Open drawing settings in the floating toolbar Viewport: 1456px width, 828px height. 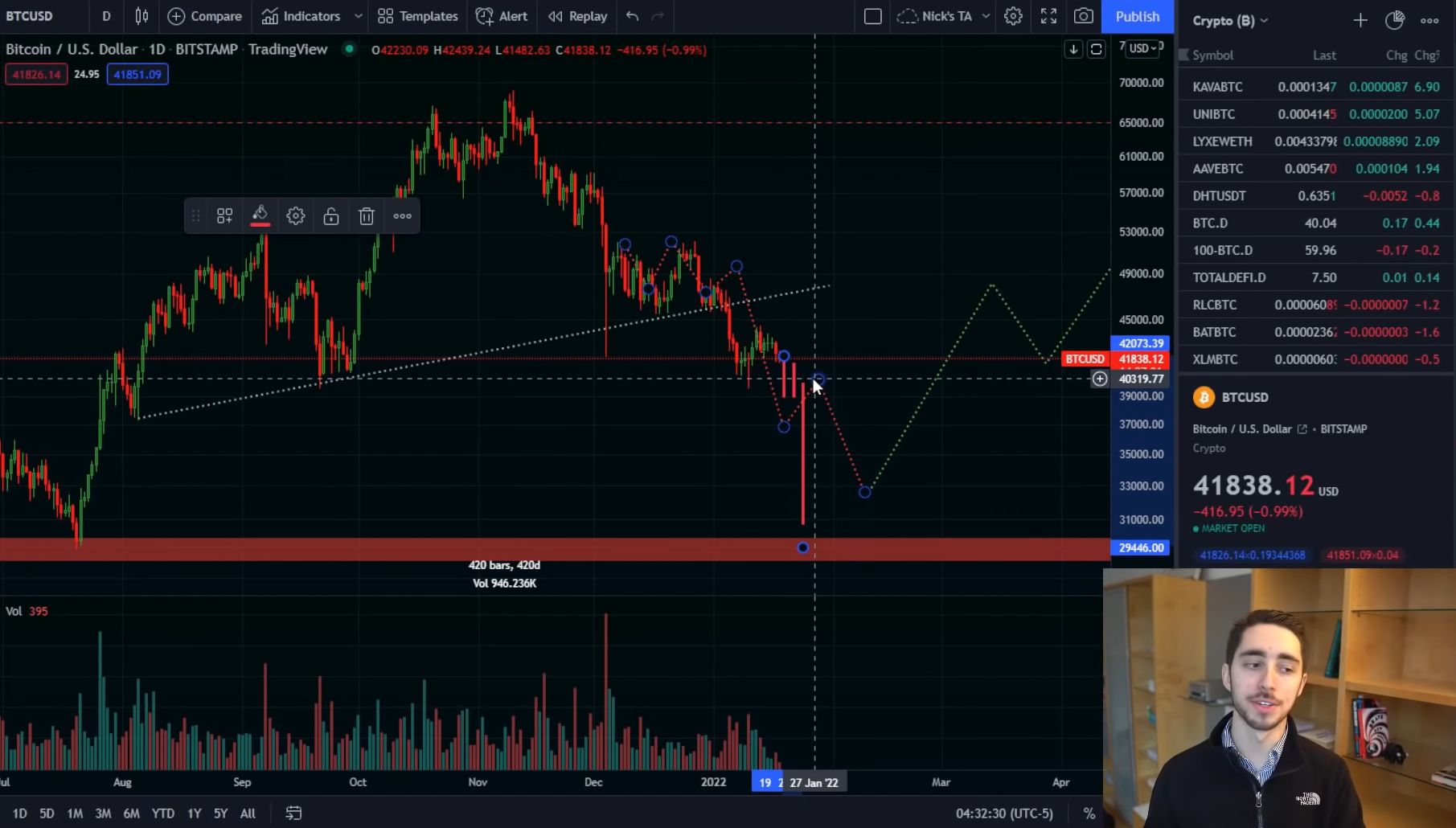[x=296, y=216]
